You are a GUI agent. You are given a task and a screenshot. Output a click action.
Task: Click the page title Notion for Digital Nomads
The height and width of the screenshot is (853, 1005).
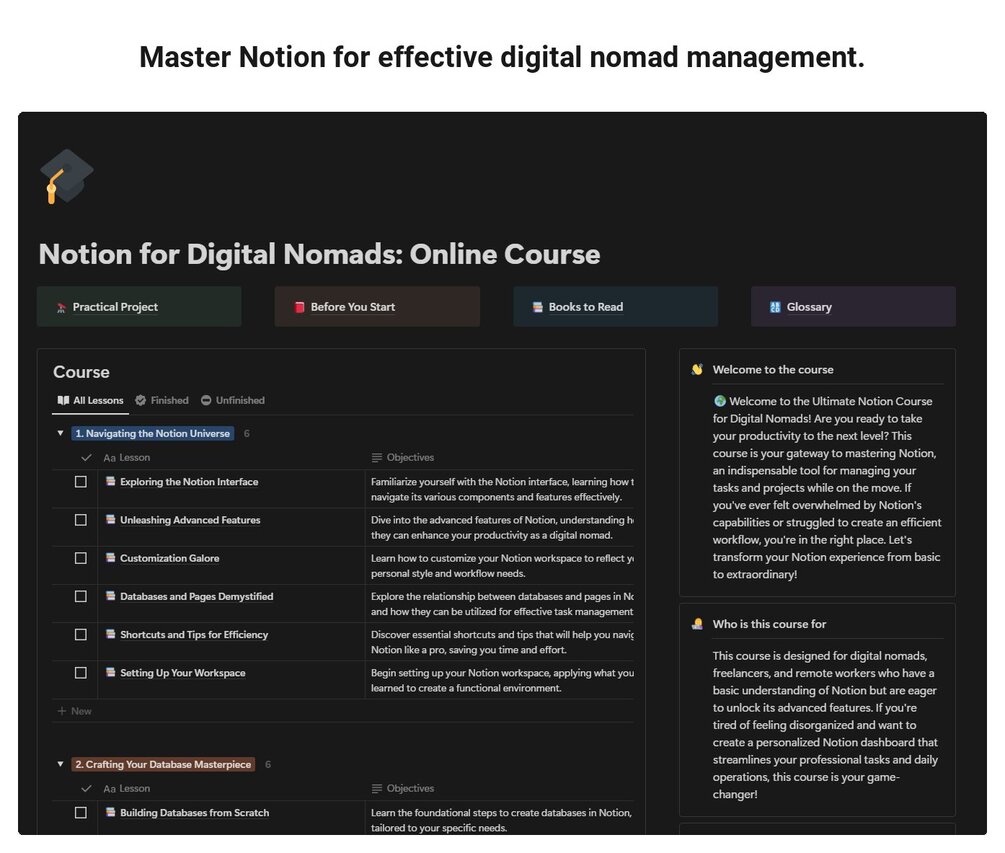click(x=319, y=254)
